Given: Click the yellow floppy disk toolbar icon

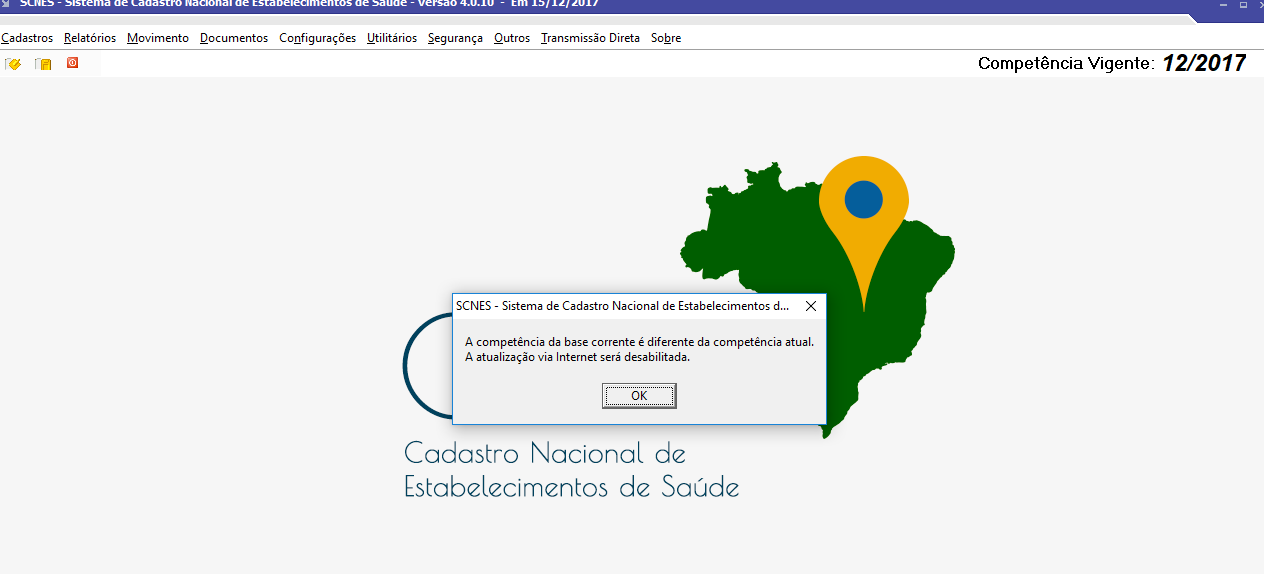Looking at the screenshot, I should (43, 64).
